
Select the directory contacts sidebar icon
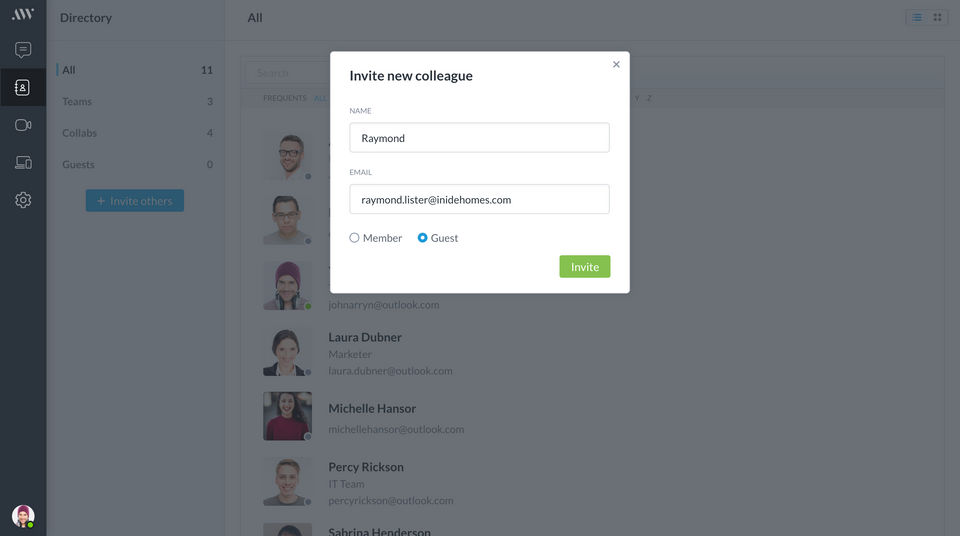coord(23,87)
